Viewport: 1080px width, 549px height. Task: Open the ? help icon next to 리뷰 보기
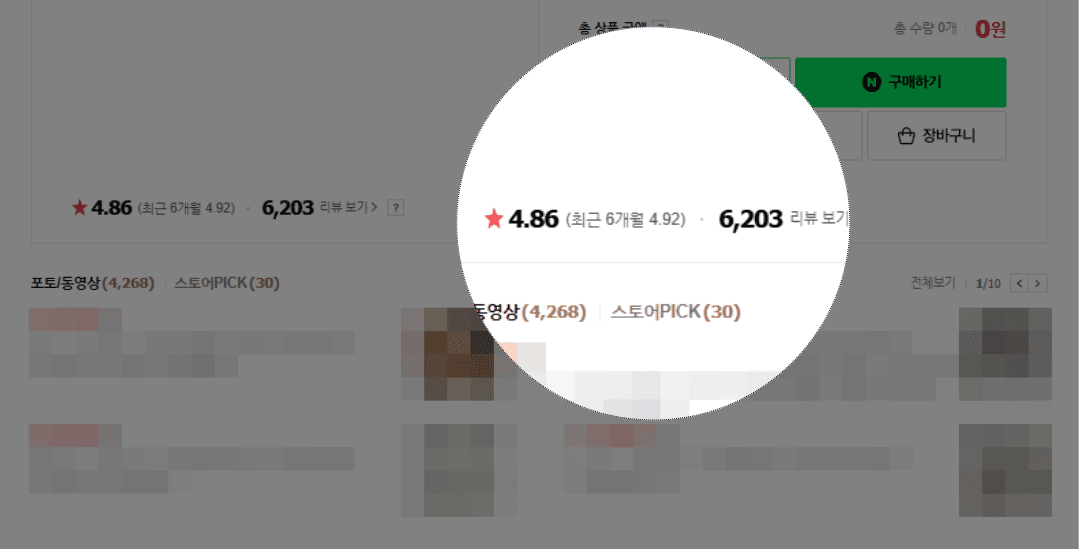point(395,207)
